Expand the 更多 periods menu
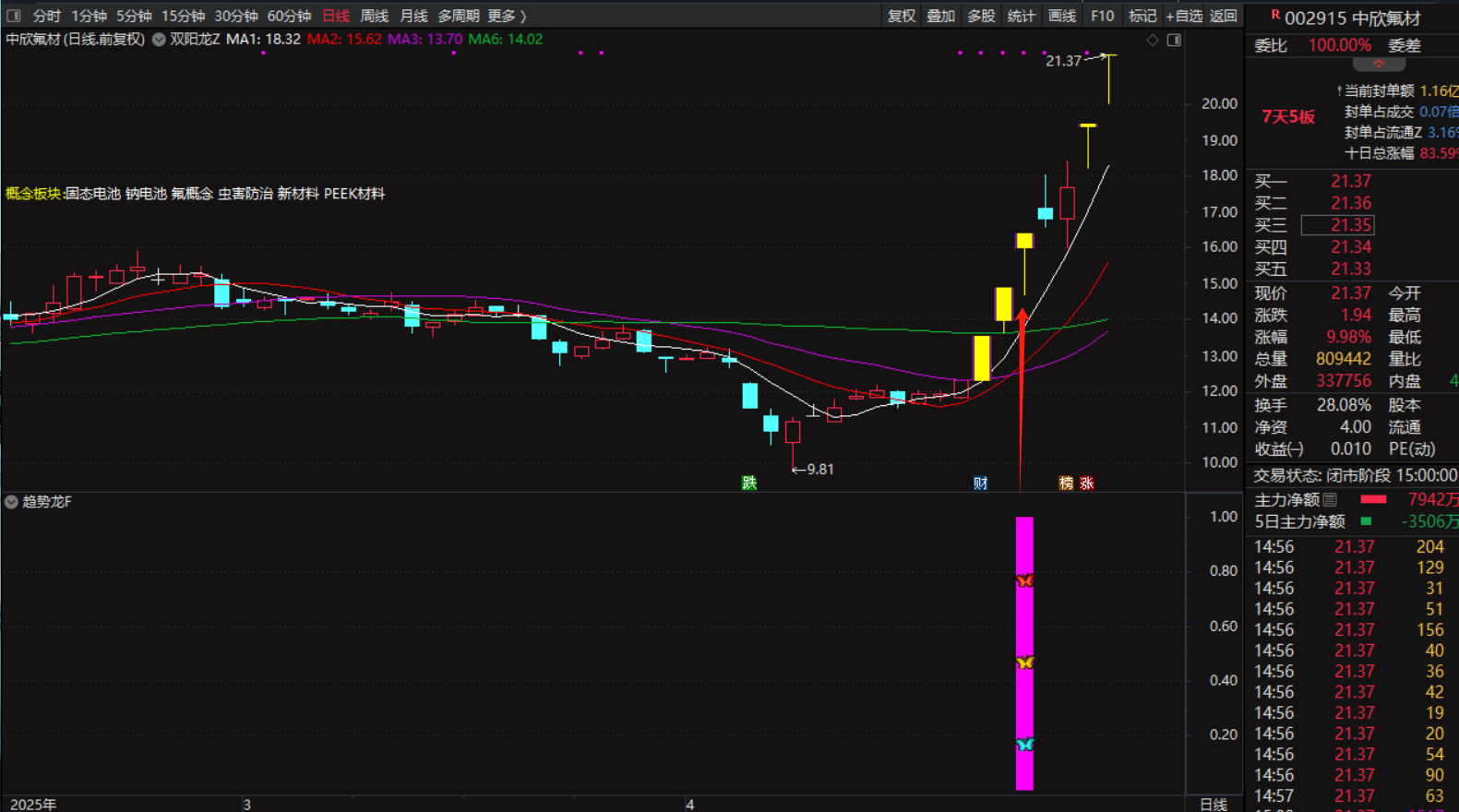The width and height of the screenshot is (1459, 812). tap(507, 16)
